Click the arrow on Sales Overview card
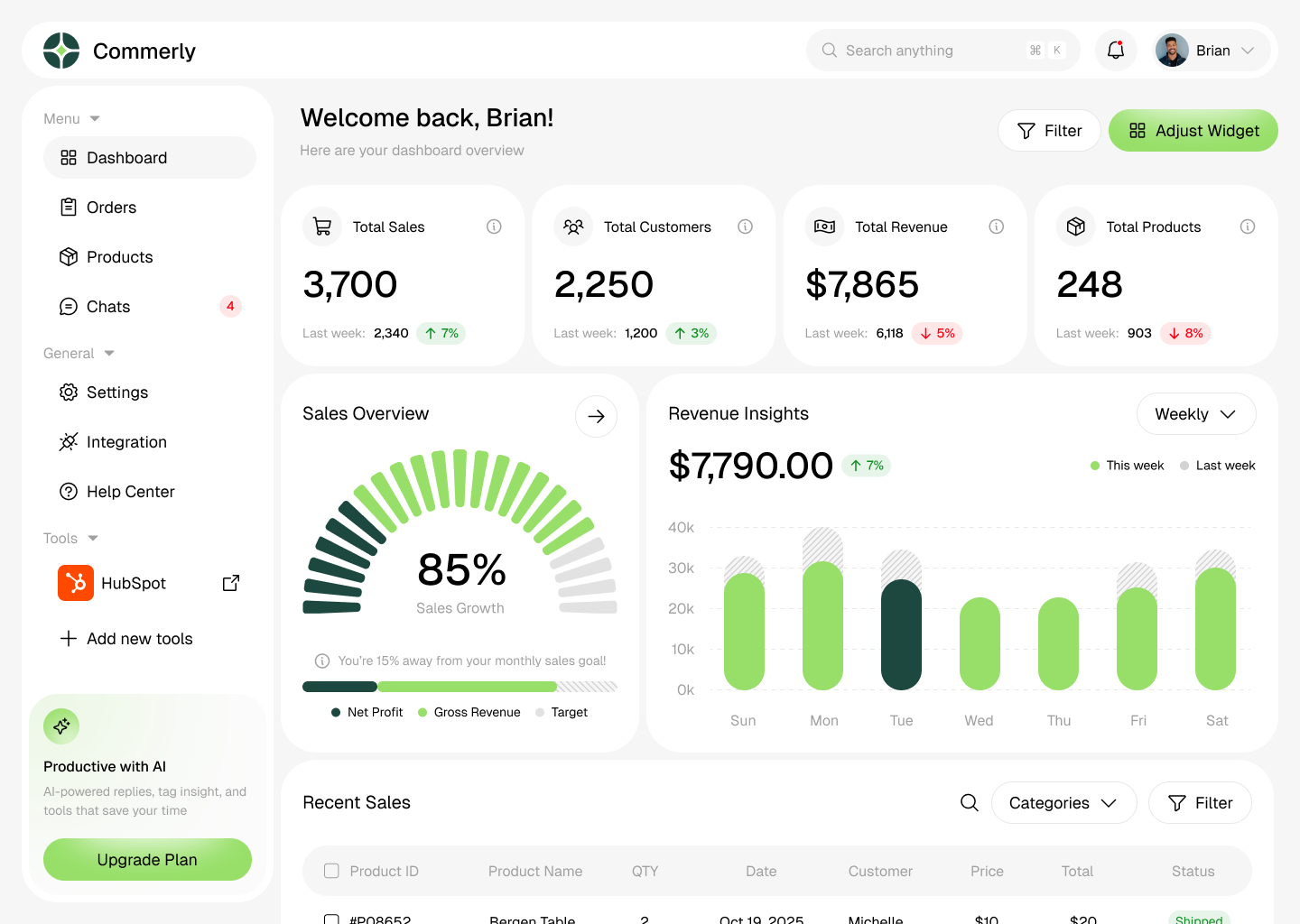 point(596,416)
